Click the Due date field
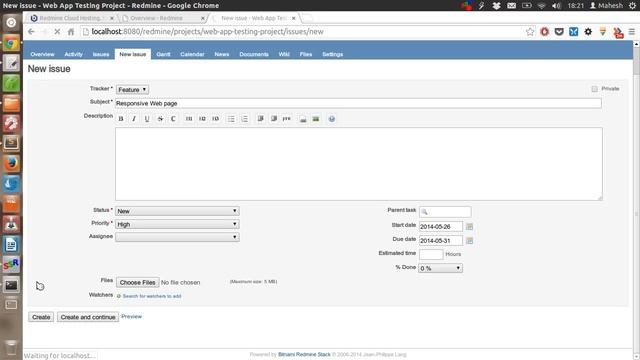The width and height of the screenshot is (640, 360). pyautogui.click(x=441, y=241)
